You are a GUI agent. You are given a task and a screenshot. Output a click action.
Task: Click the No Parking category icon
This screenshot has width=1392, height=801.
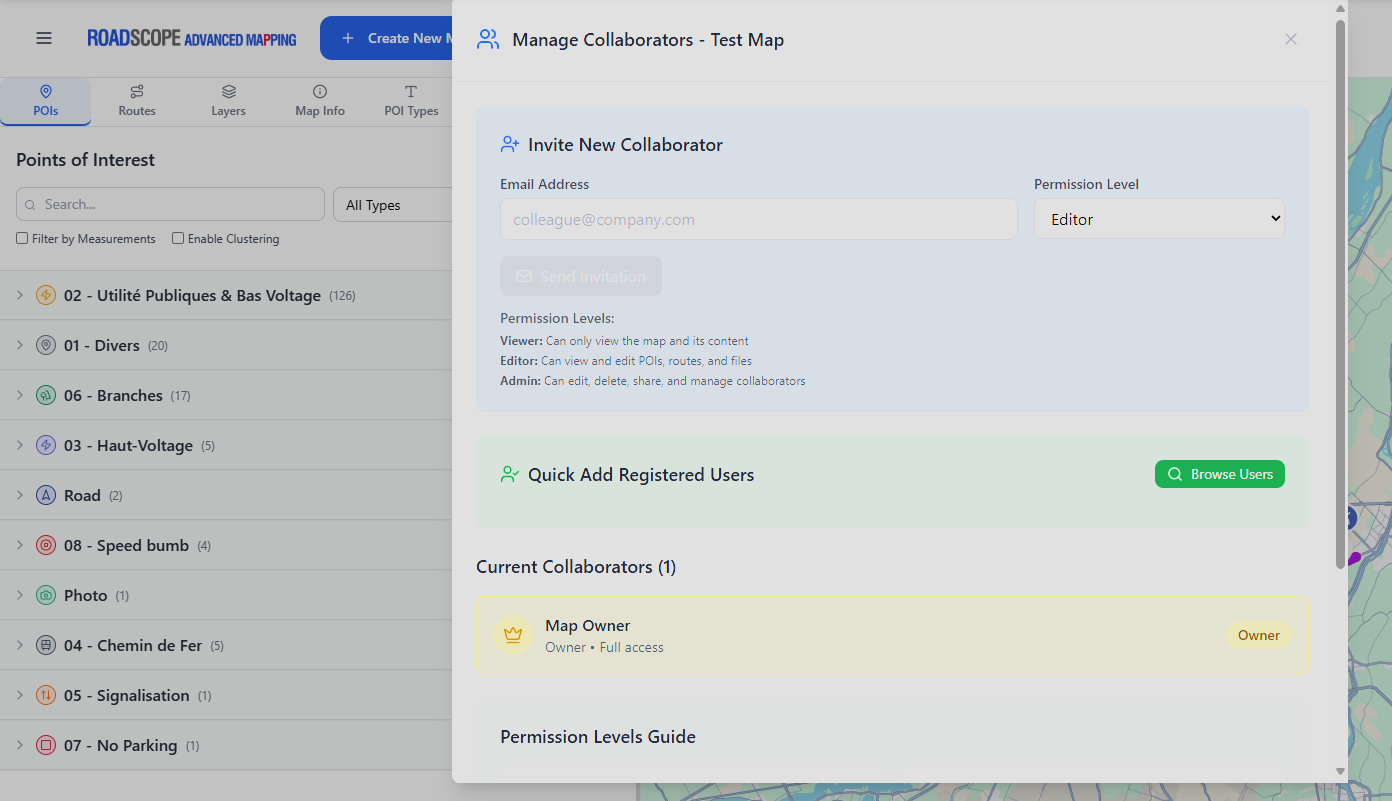point(45,745)
